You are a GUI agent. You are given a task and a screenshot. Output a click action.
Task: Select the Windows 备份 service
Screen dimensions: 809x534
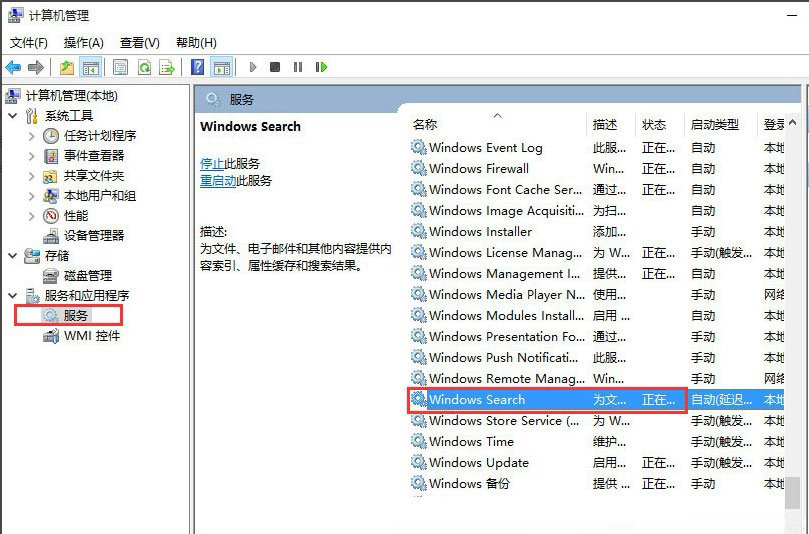pos(597,484)
